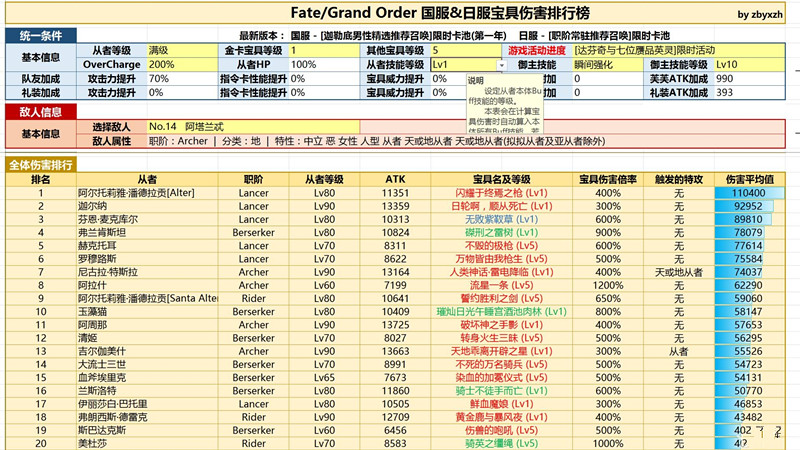The width and height of the screenshot is (800, 450).
Task: Select damage value 54723
Action: click(748, 364)
